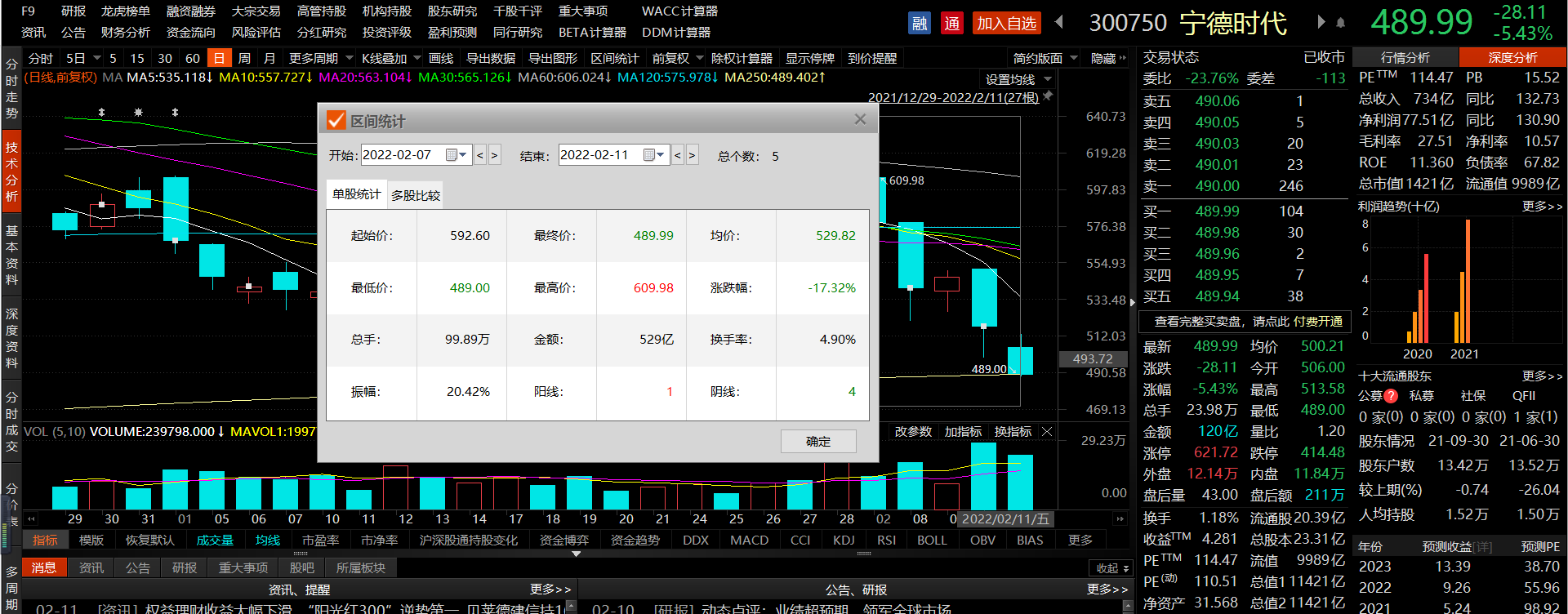
Task: Open the 更多周期 period dropdown
Action: (350, 58)
